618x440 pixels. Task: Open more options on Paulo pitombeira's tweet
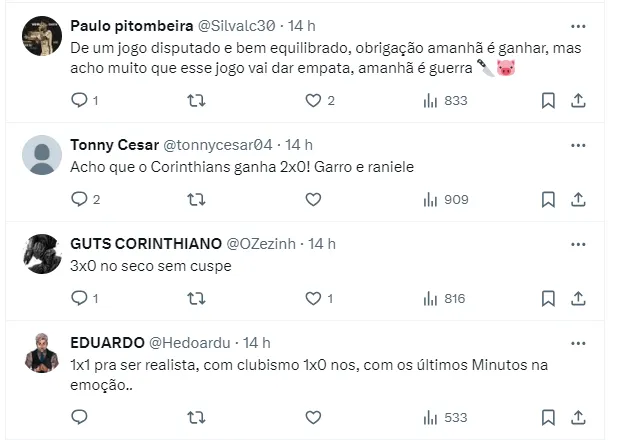(x=578, y=26)
